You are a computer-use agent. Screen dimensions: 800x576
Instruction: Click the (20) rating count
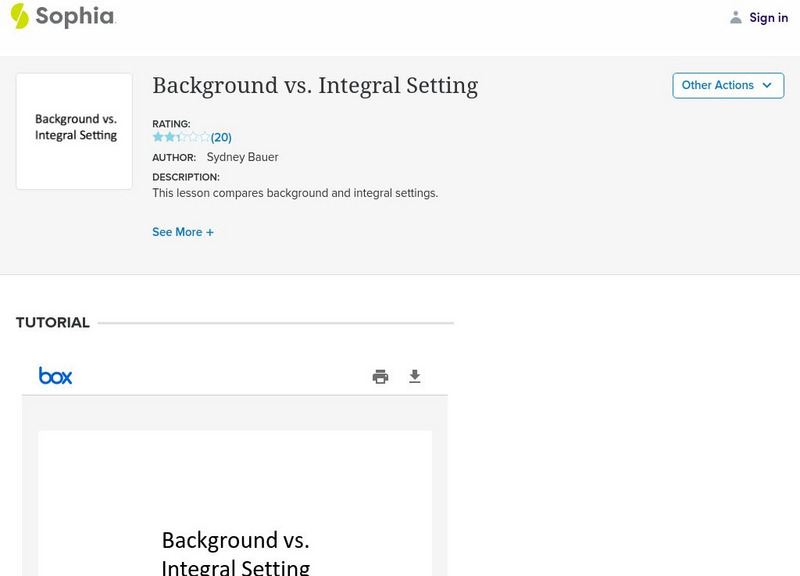click(x=221, y=137)
